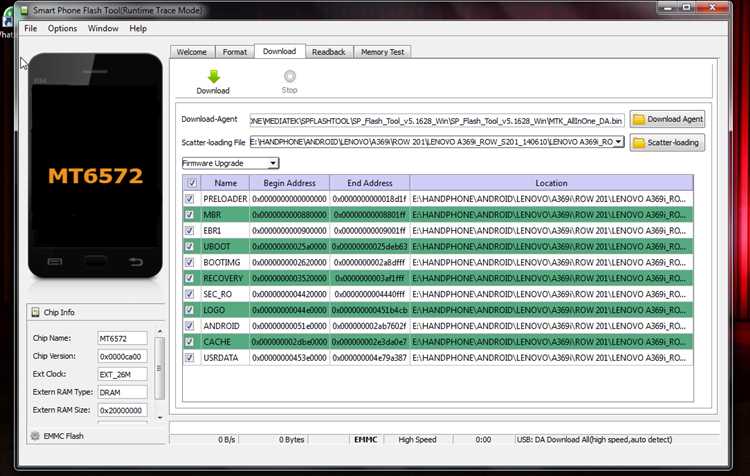Uncheck the BOOTIMG partition checkbox
This screenshot has height=476, width=750.
189,262
